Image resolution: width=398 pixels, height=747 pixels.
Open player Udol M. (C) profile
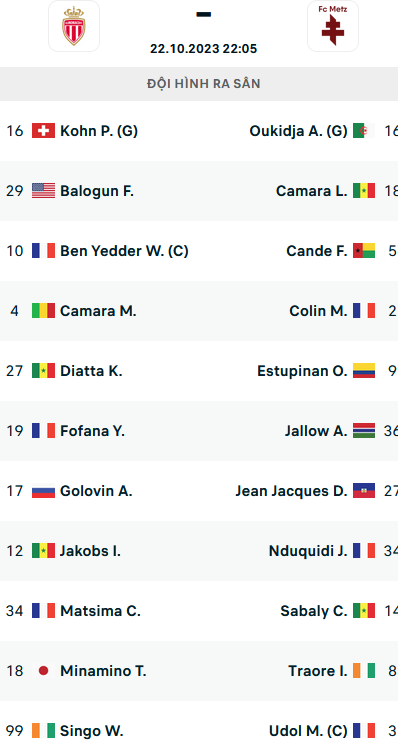click(308, 731)
